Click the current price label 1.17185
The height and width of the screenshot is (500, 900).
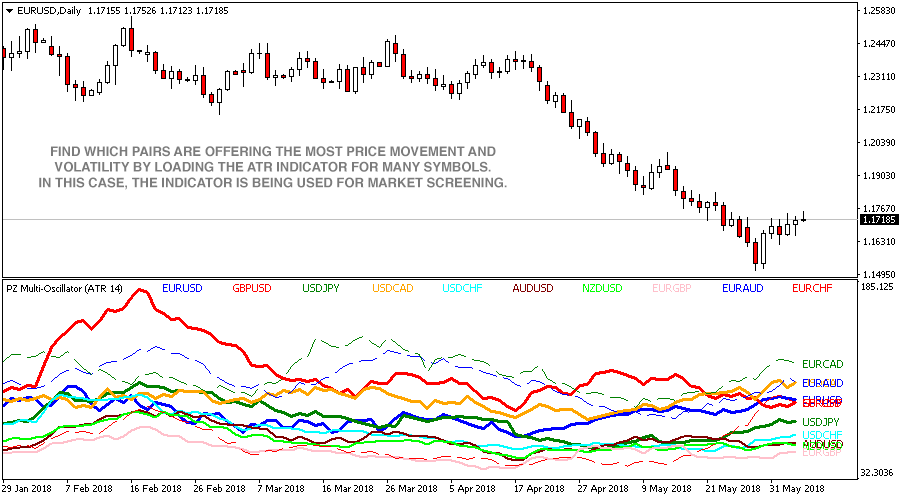click(x=879, y=220)
